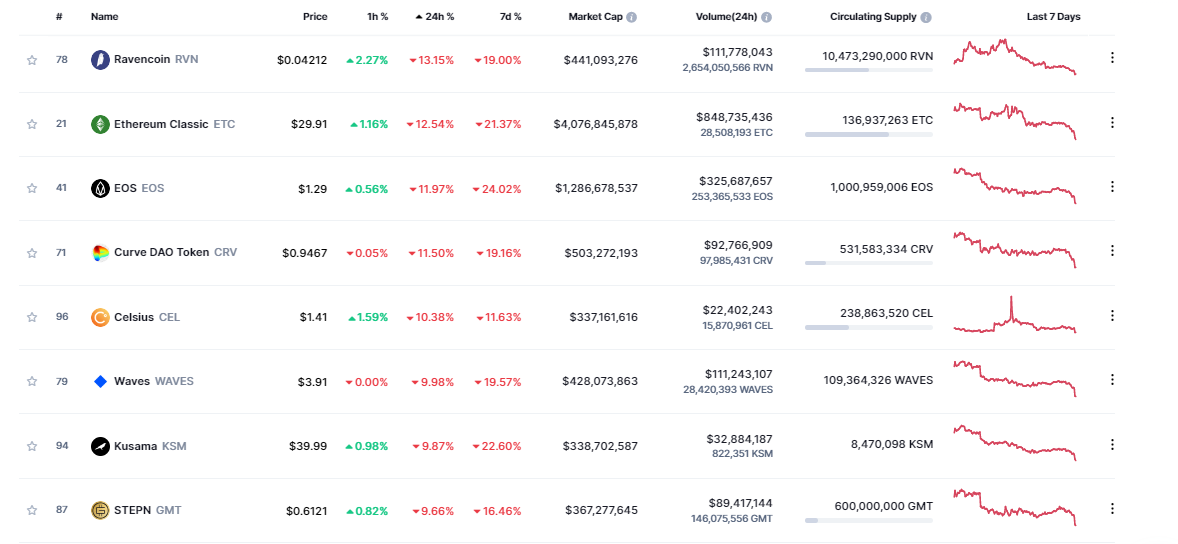
Task: Open the three-dot menu for Ethereum Classic
Action: point(1112,122)
